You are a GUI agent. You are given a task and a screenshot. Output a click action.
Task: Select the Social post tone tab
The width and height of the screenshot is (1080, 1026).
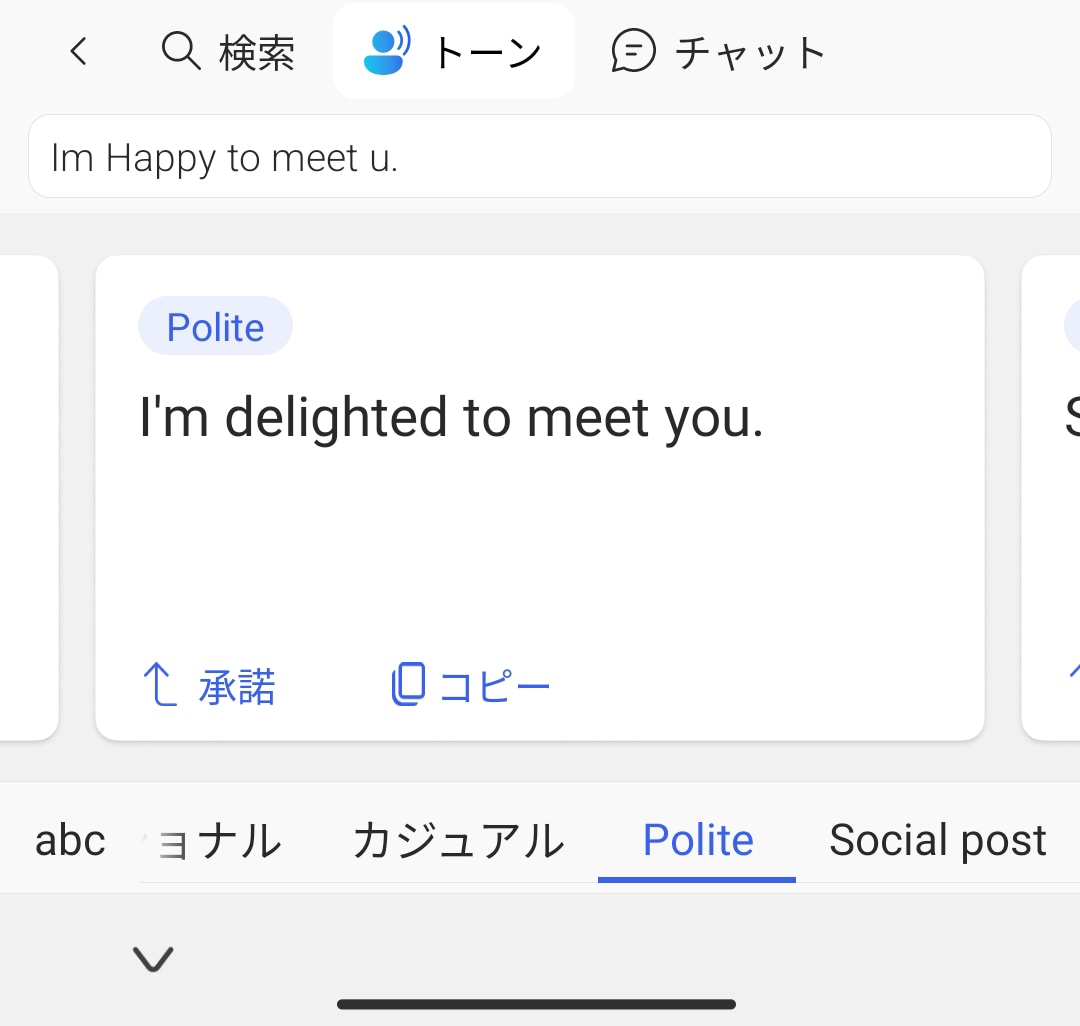tap(937, 841)
